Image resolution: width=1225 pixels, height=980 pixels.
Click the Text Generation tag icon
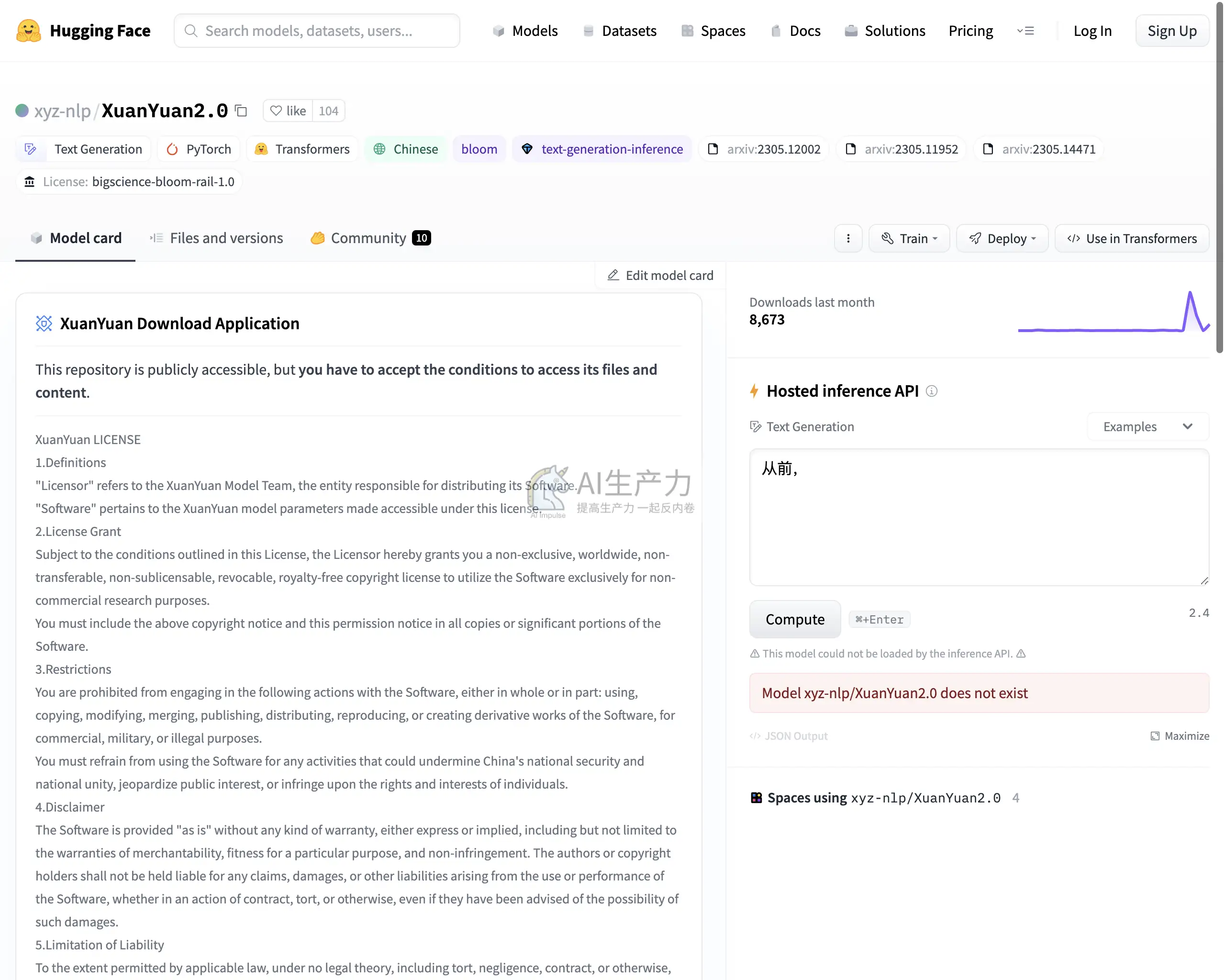click(x=31, y=149)
